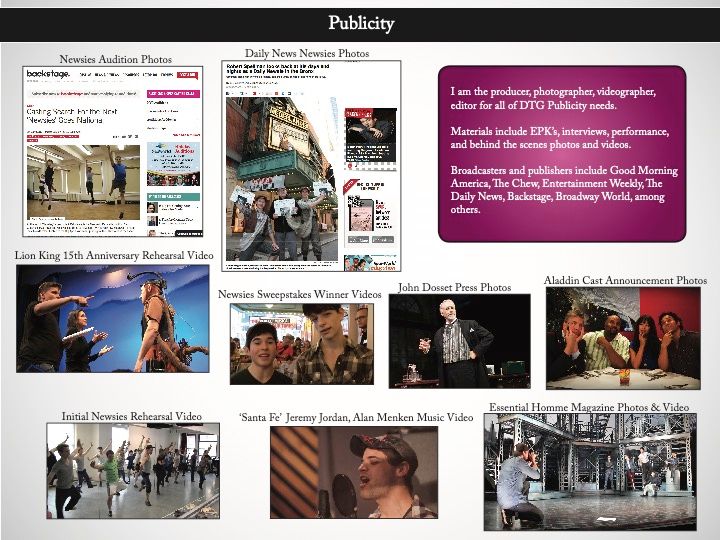Select the Aladdin Cast Announcement photo
720x540 pixels.
coord(623,338)
